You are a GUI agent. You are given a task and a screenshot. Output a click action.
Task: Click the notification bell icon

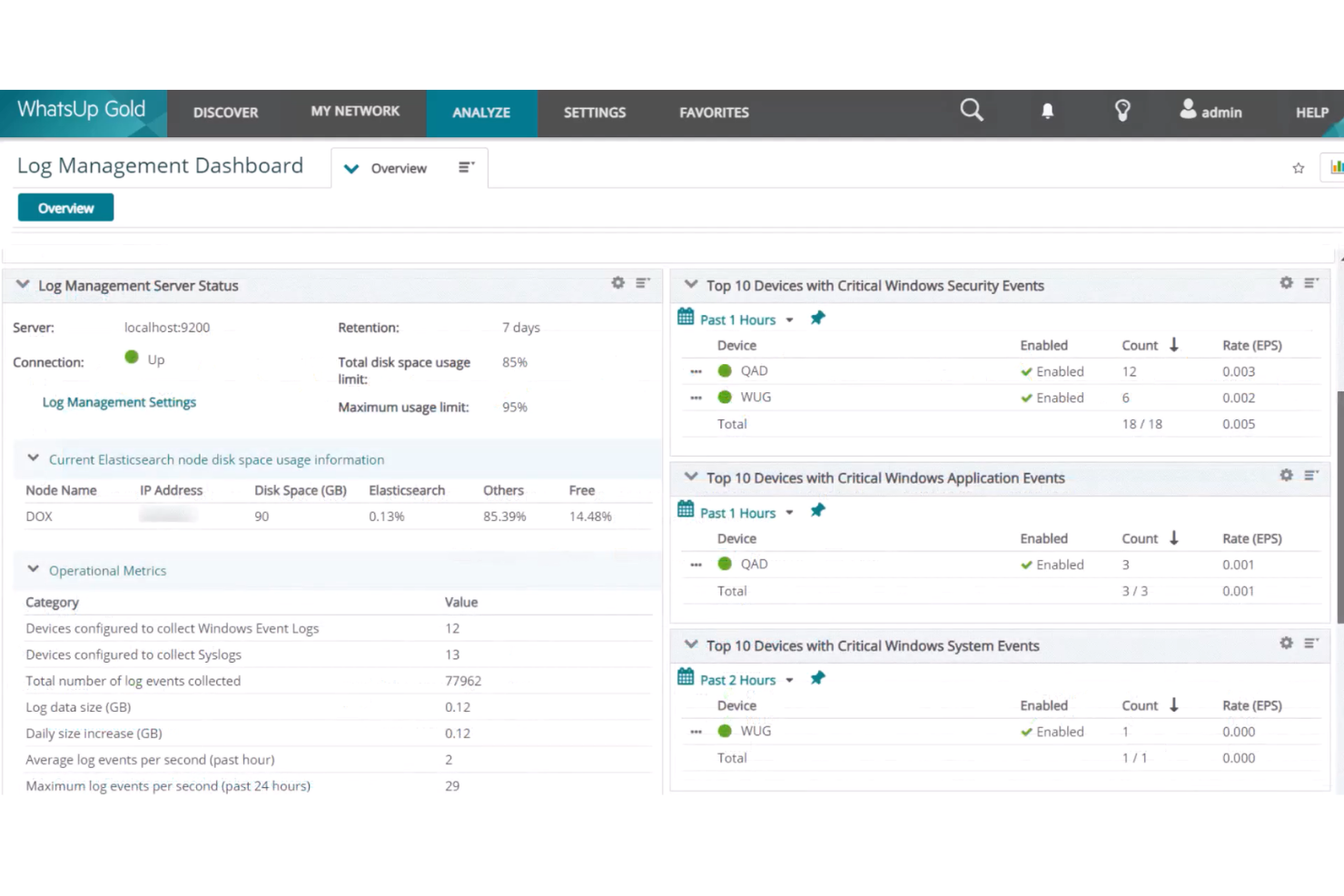pos(1047,110)
